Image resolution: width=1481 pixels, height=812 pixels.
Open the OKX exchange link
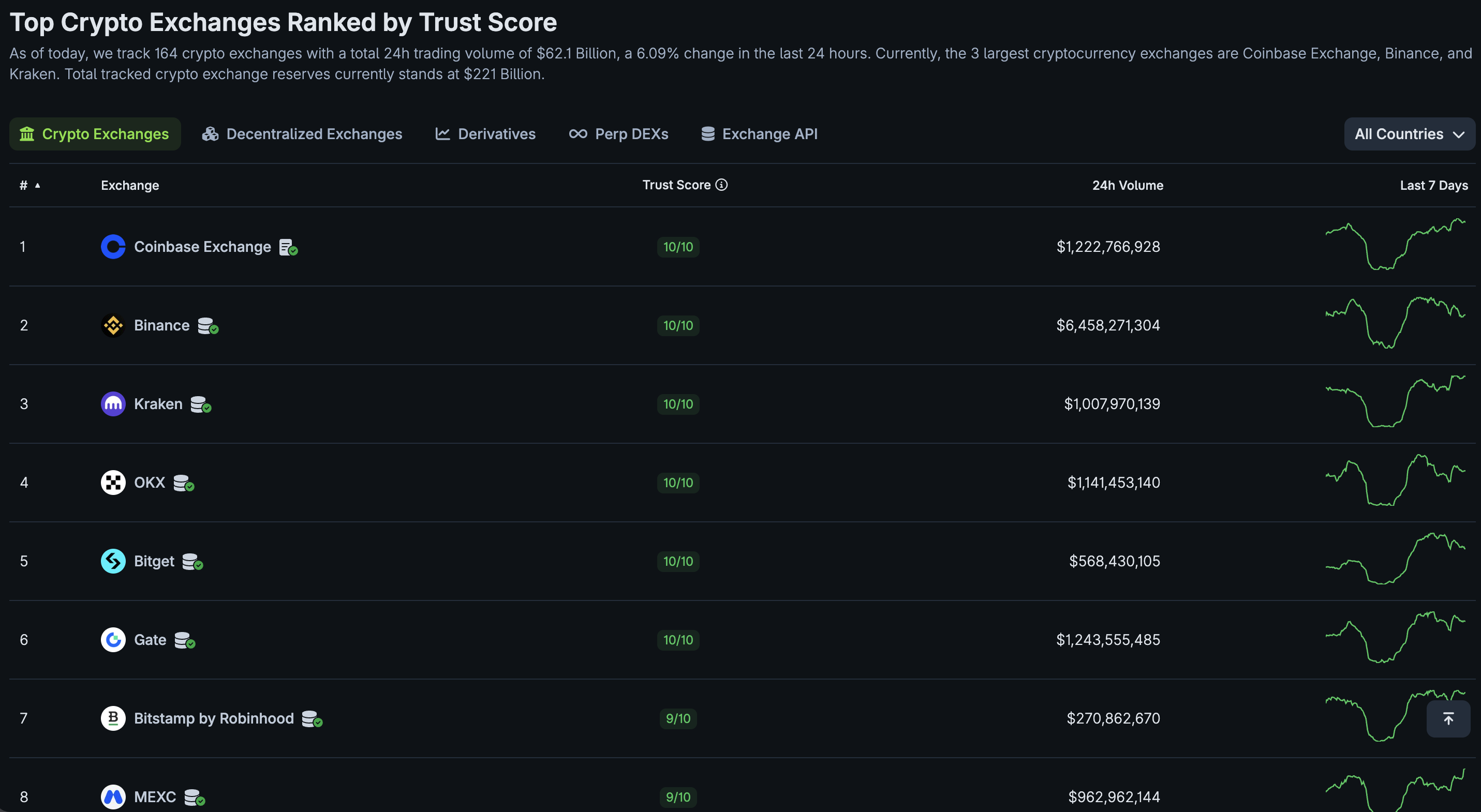click(x=150, y=483)
